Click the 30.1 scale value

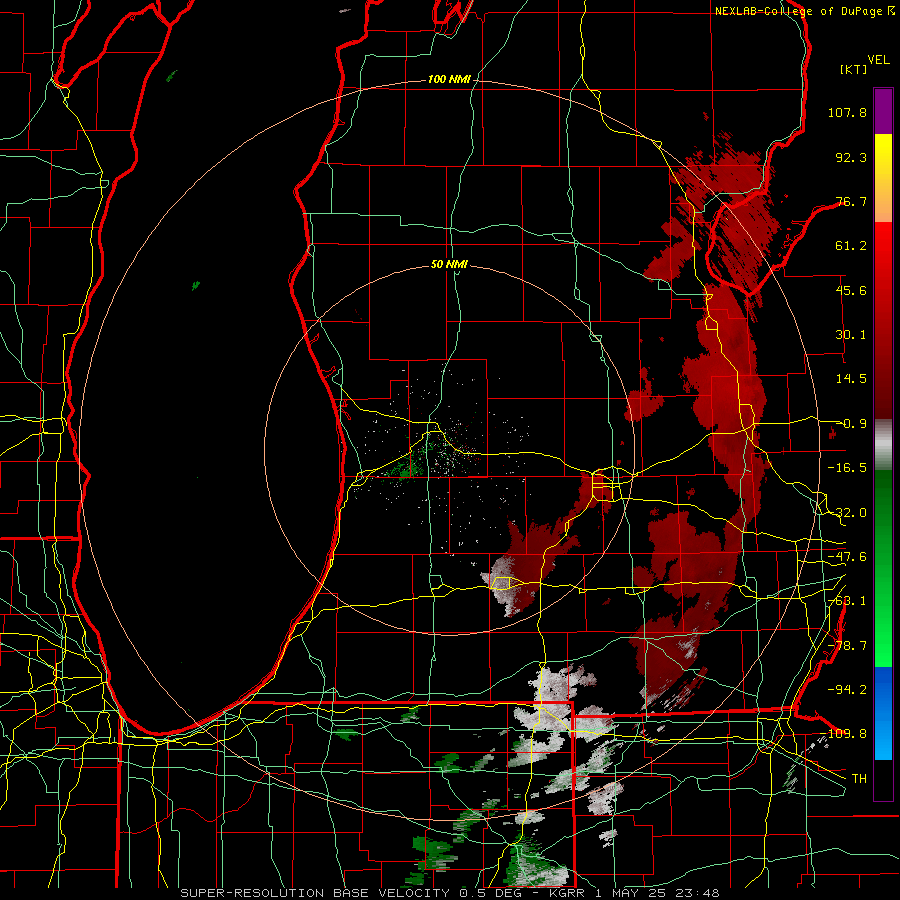(851, 335)
